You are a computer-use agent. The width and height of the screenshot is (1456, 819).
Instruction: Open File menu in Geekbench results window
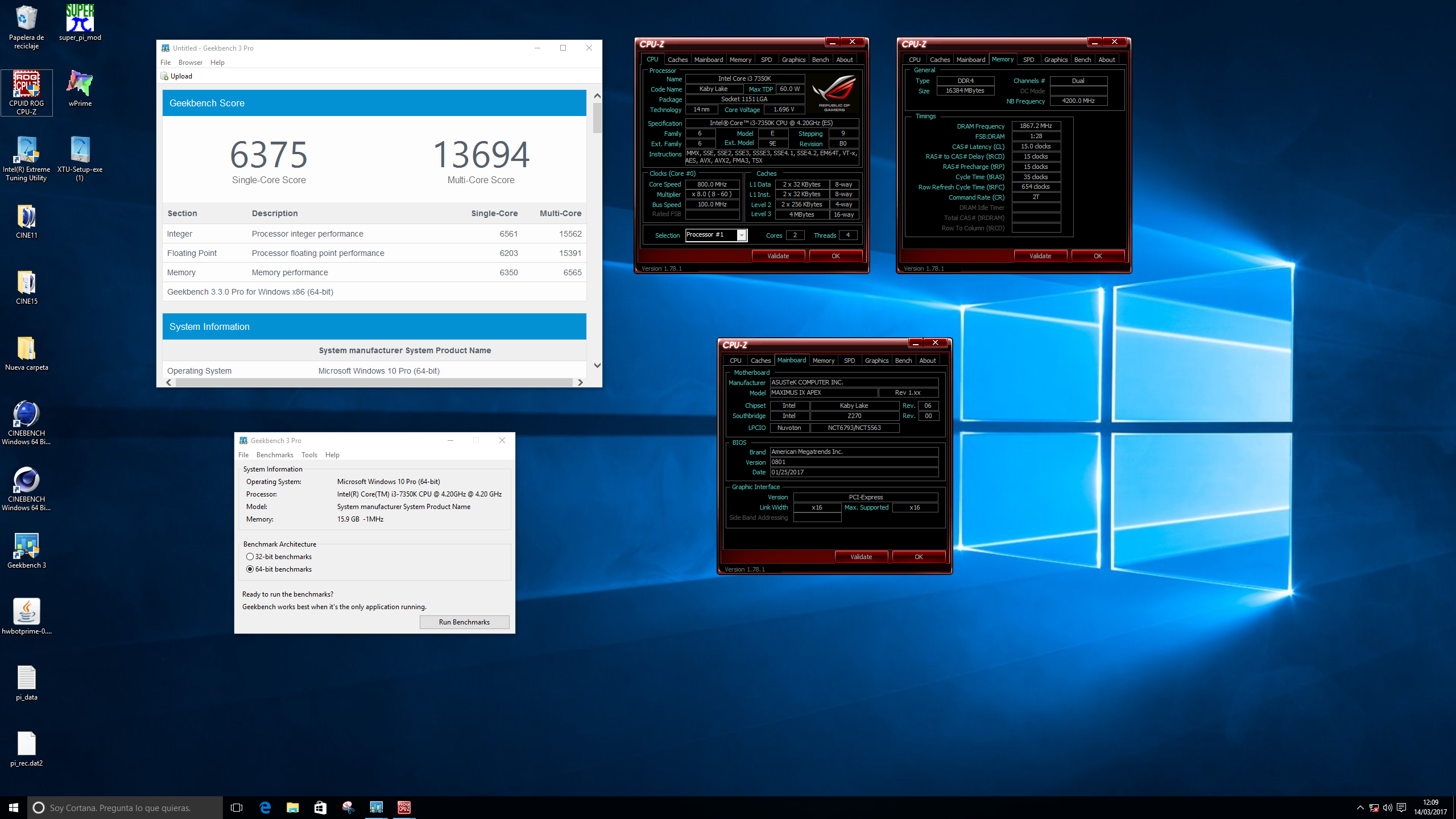tap(166, 63)
